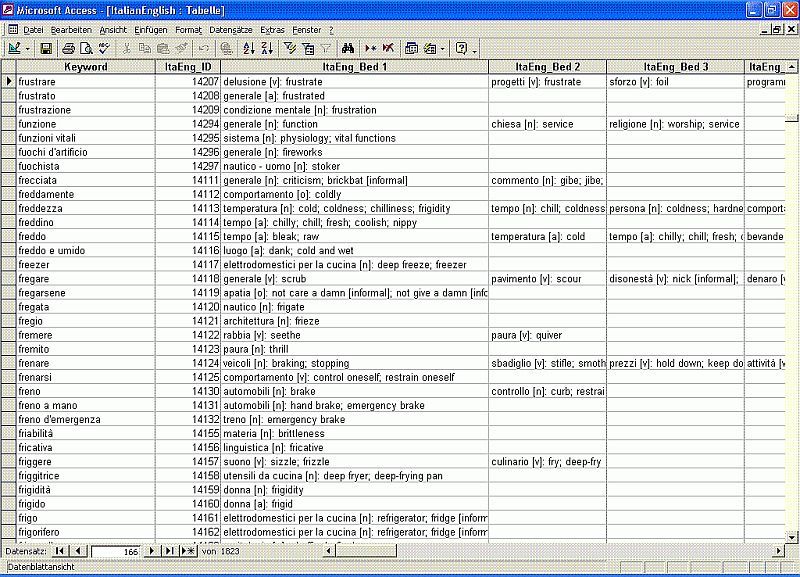800x577 pixels.
Task: Print the datasheet
Action: (68, 48)
